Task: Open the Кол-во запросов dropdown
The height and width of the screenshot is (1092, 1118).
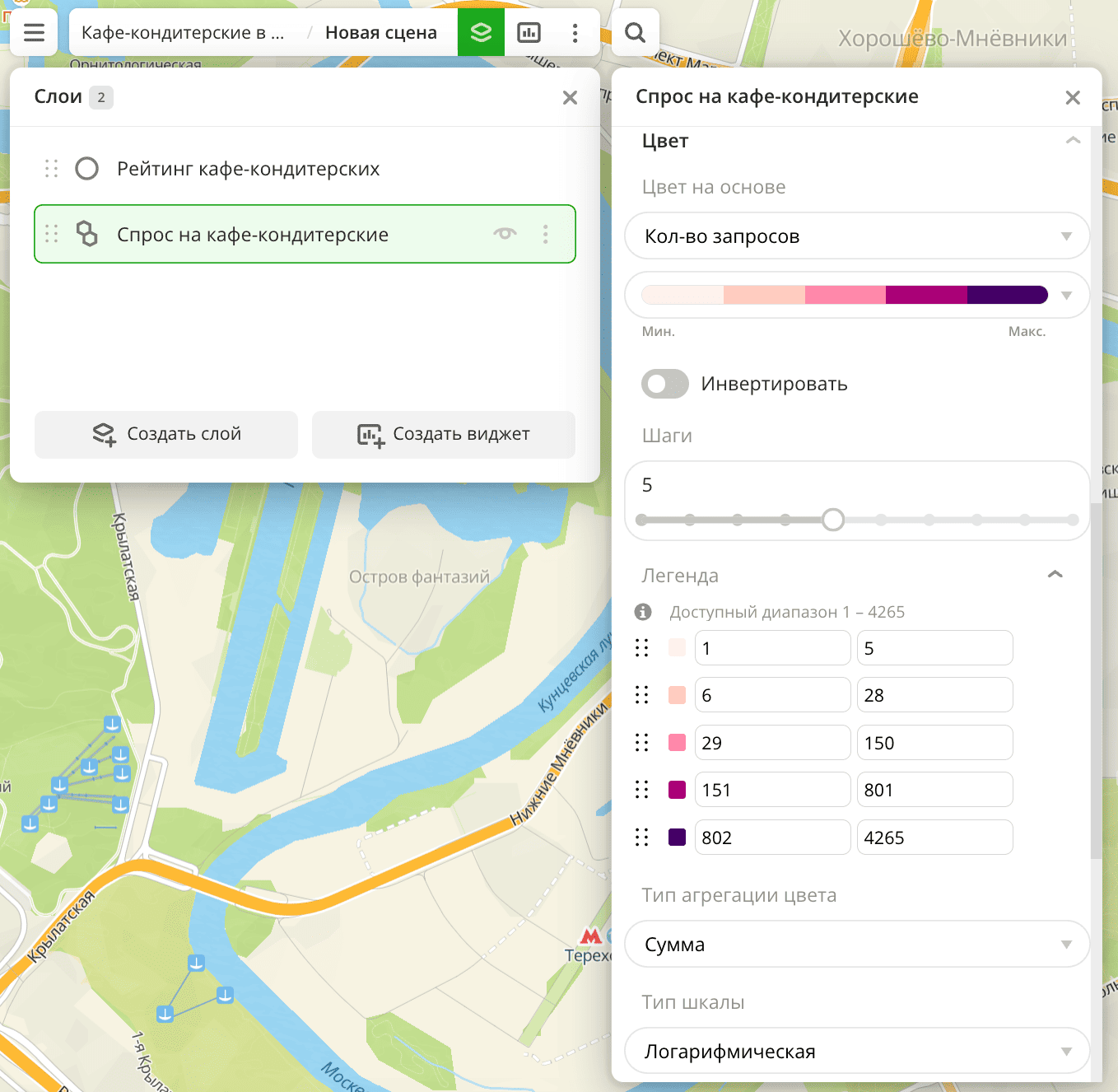Action: [x=856, y=236]
